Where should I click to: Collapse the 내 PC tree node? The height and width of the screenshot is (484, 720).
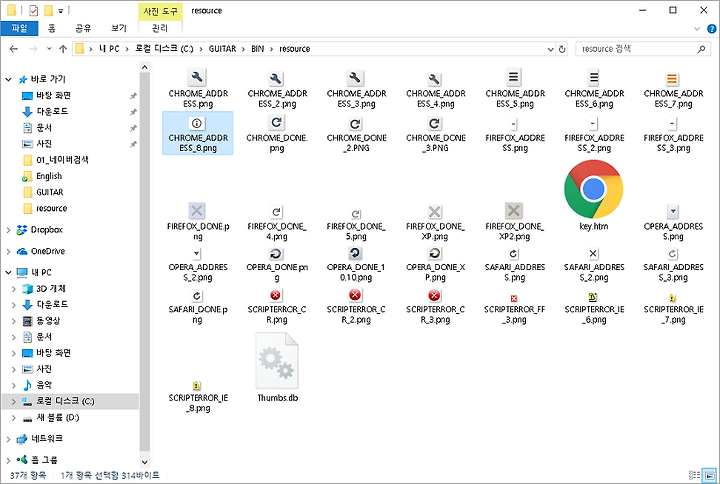coord(8,272)
